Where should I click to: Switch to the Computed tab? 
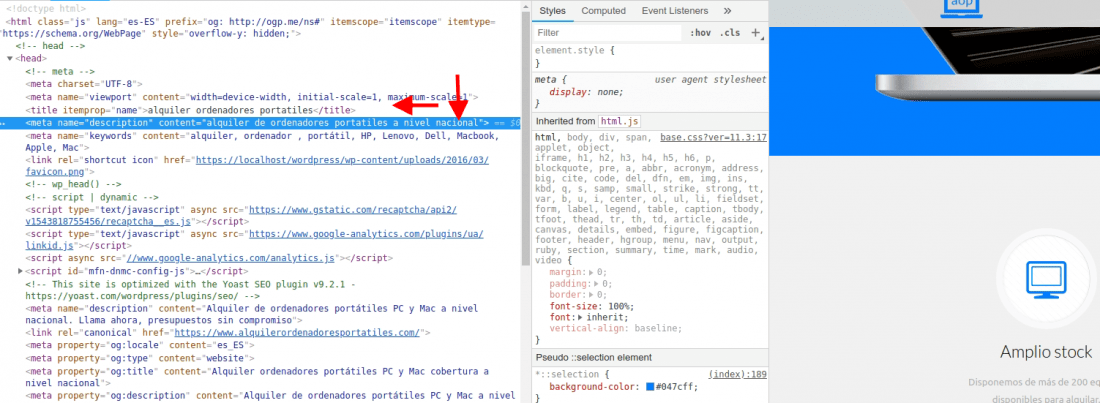(x=603, y=11)
